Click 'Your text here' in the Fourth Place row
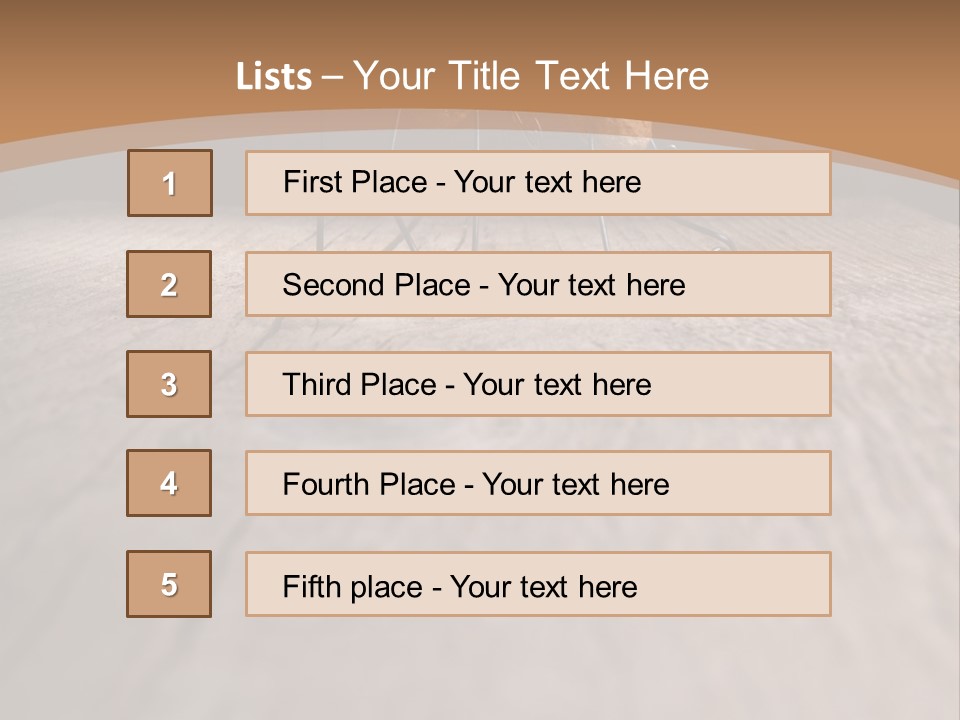Viewport: 960px width, 720px height. click(x=575, y=485)
